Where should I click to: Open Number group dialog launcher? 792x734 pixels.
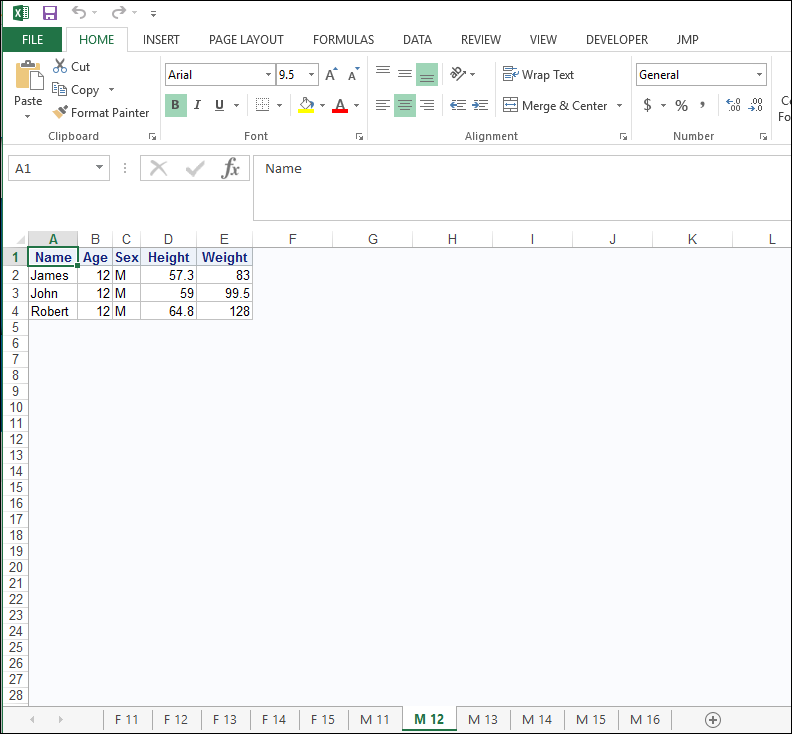click(x=763, y=136)
